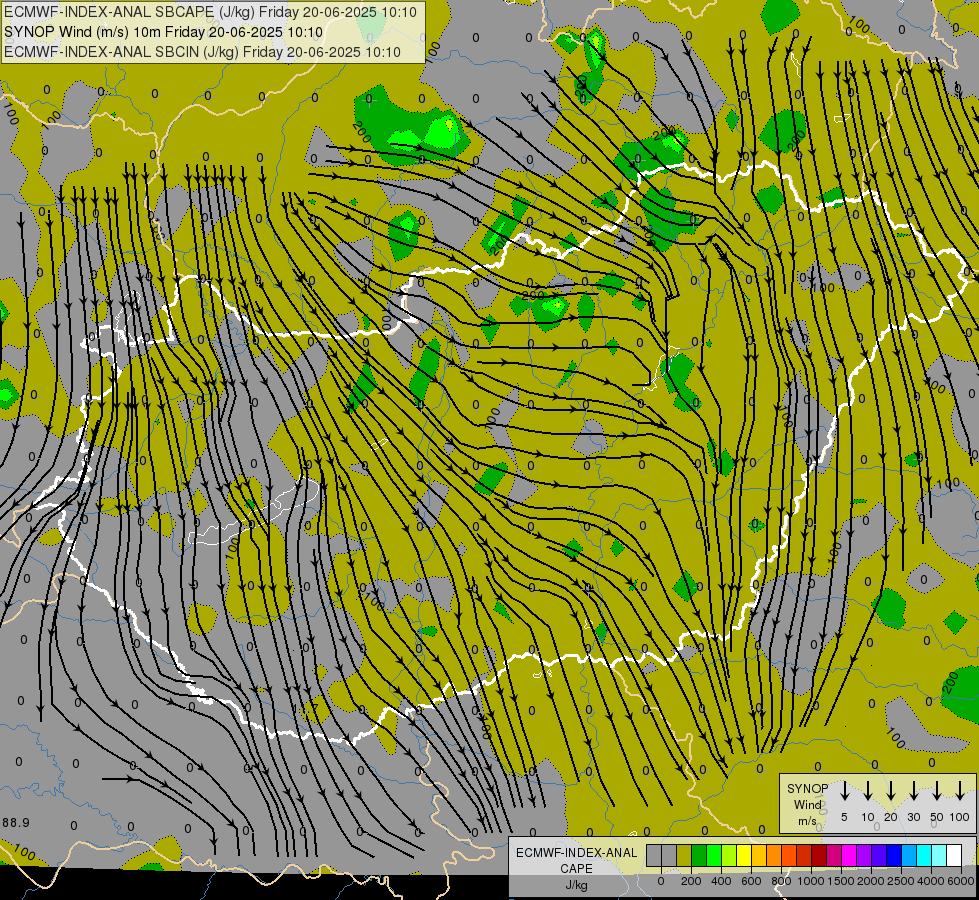Click 'ECMWF-INDEX-ANAL CAPE J/kg' legend label
The image size is (979, 900).
[576, 869]
